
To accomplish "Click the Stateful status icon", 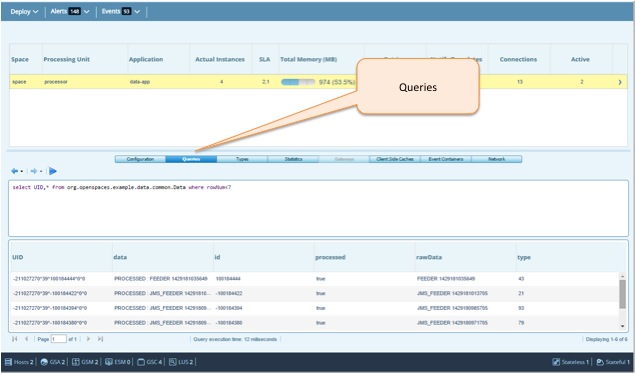I will click(x=600, y=362).
